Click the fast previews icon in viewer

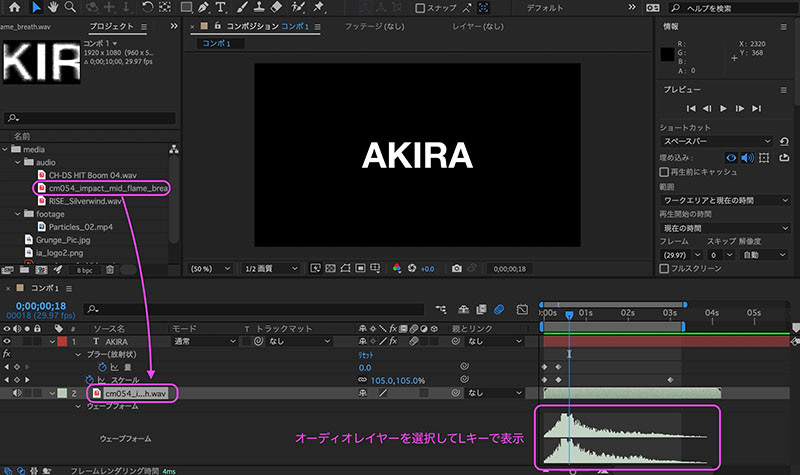315,268
